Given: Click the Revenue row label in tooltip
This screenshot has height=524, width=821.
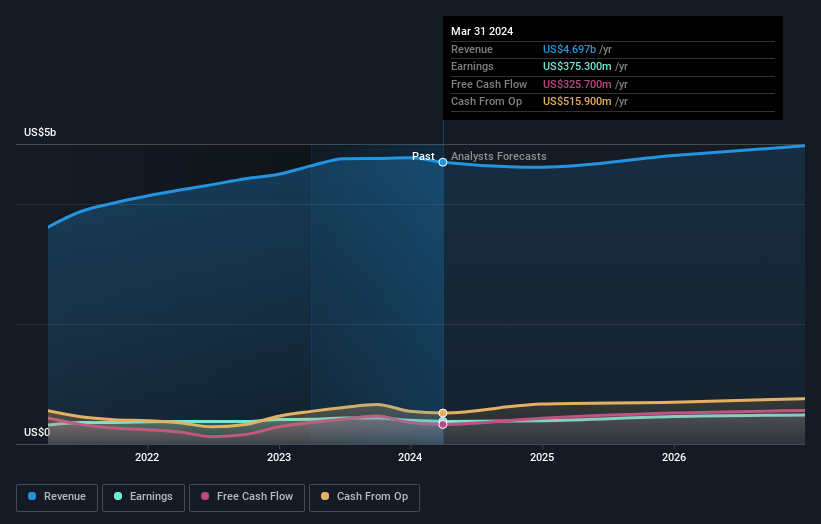Looking at the screenshot, I should coord(472,49).
